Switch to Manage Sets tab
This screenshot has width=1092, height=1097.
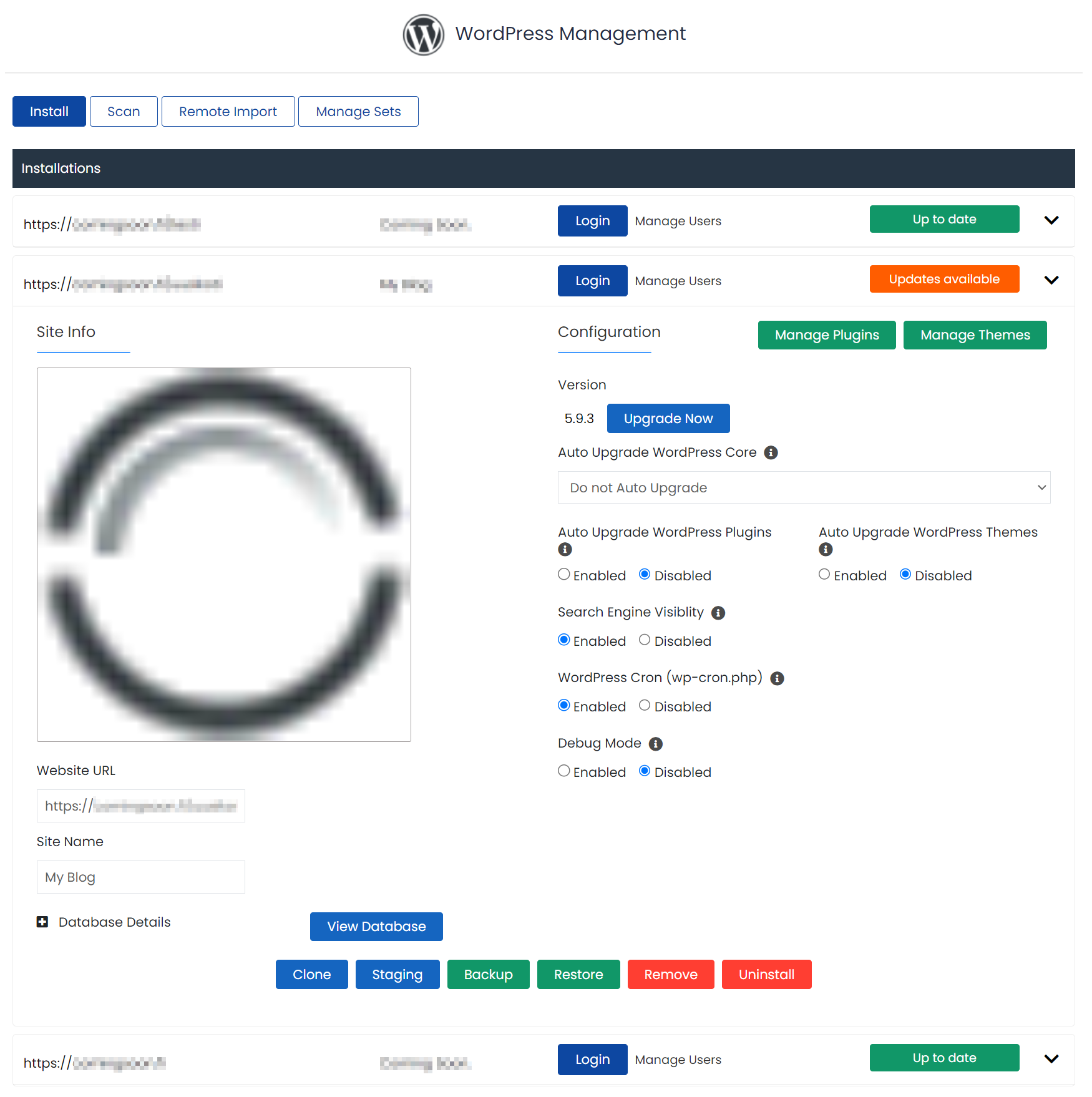pyautogui.click(x=358, y=112)
